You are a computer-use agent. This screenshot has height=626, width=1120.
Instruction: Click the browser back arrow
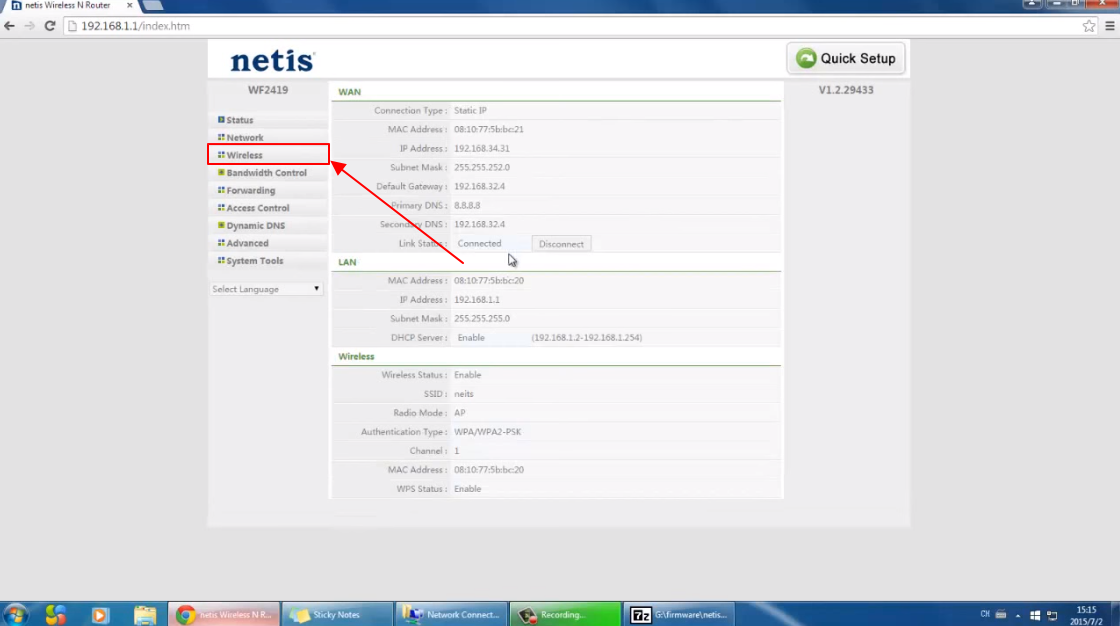pyautogui.click(x=9, y=26)
